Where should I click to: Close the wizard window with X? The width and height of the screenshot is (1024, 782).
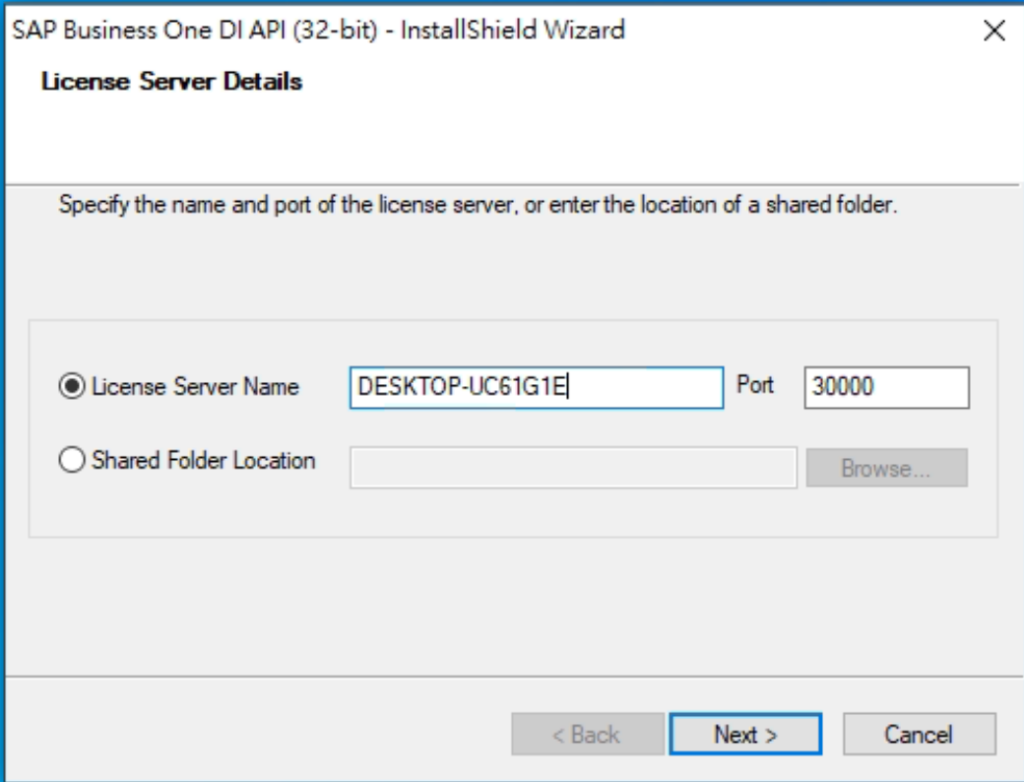(994, 30)
